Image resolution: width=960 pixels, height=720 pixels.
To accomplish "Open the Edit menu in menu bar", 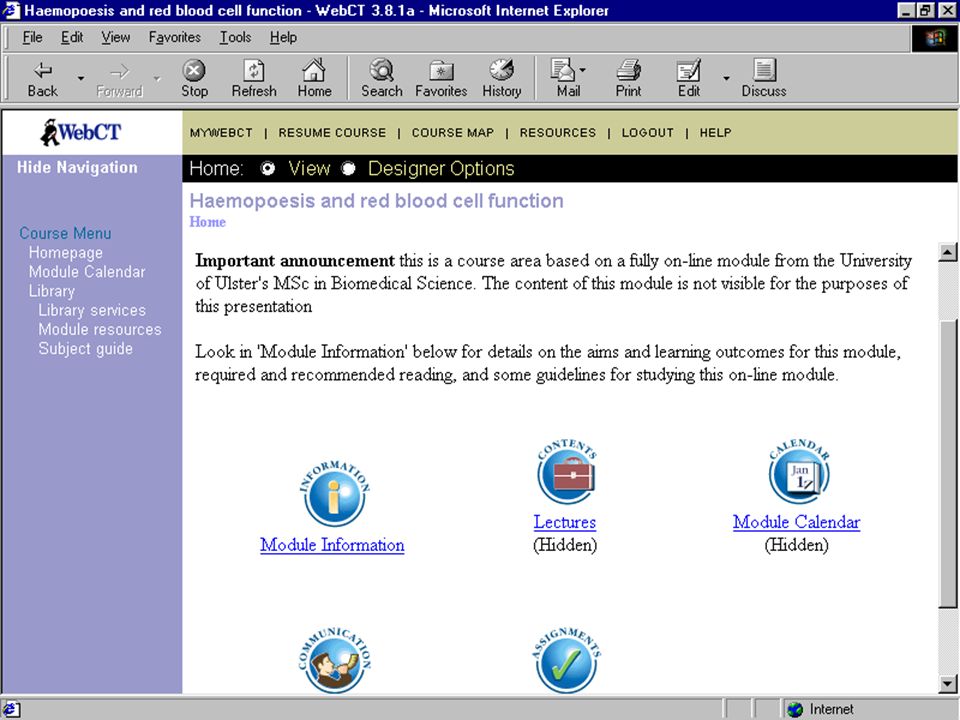I will click(72, 37).
